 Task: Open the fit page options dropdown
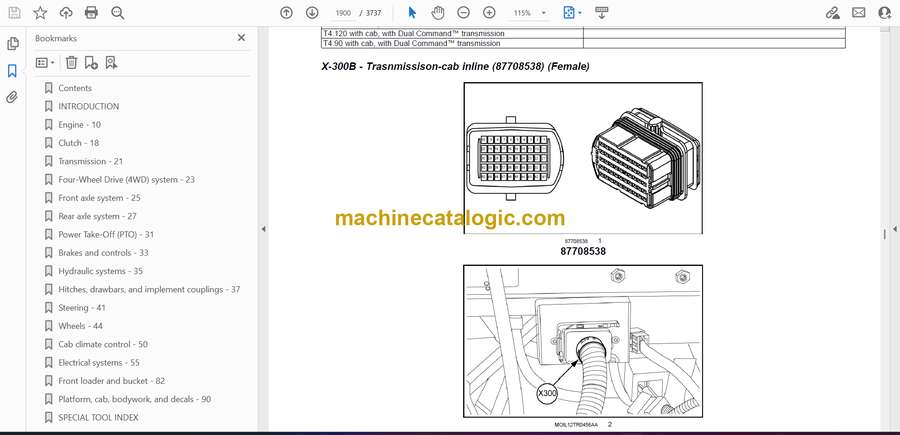[x=571, y=13]
